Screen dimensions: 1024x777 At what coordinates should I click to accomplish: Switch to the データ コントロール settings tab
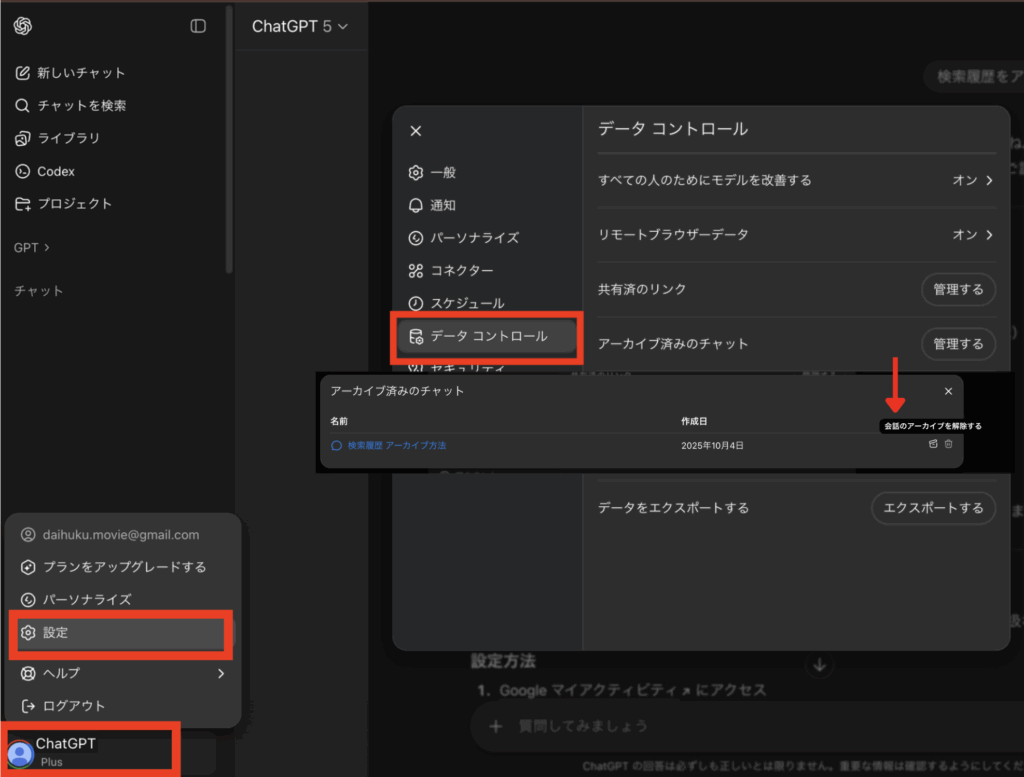click(x=487, y=337)
